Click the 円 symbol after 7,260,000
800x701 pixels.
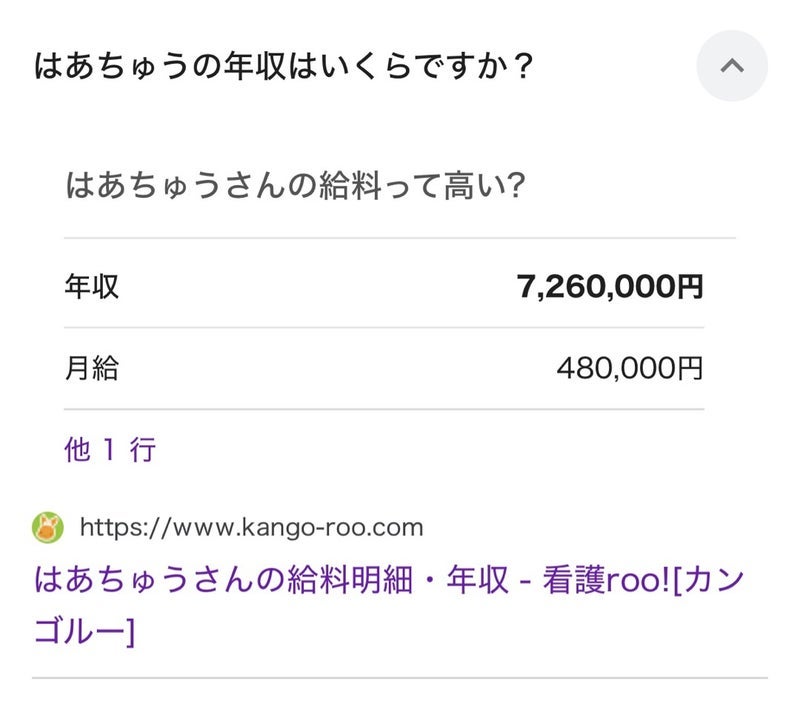click(691, 288)
